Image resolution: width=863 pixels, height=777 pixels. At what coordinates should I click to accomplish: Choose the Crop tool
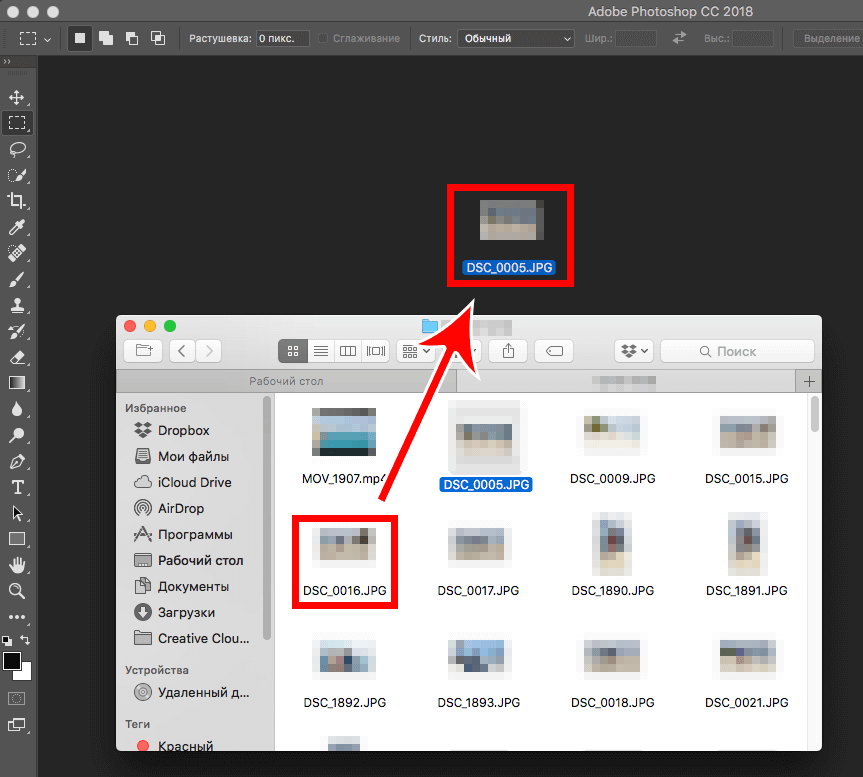tap(17, 201)
